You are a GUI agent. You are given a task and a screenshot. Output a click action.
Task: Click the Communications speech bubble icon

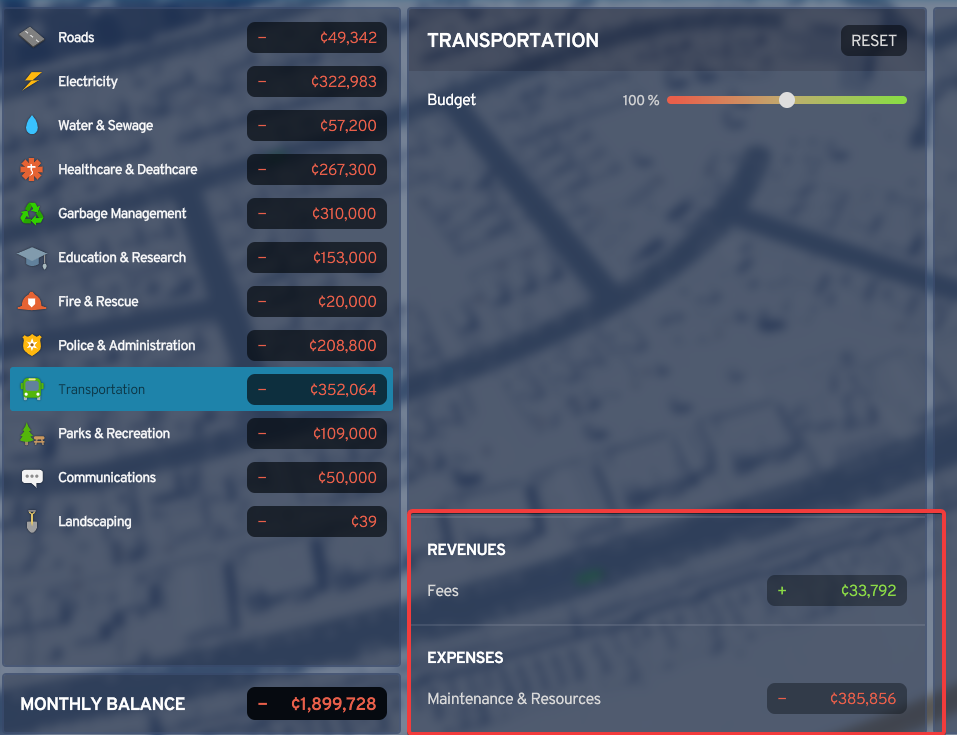pyautogui.click(x=32, y=478)
